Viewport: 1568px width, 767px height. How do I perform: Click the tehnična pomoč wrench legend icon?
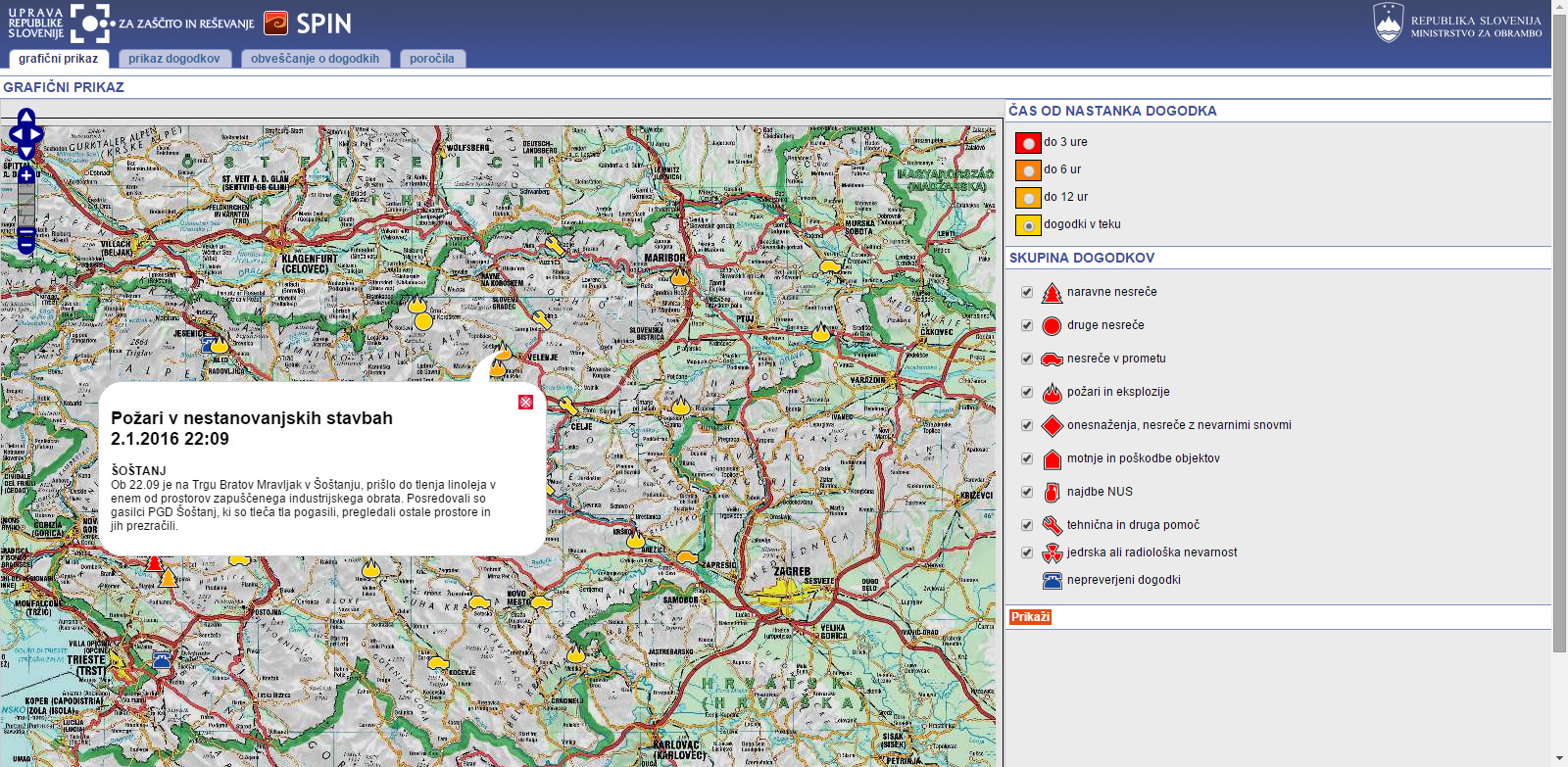[x=1052, y=526]
